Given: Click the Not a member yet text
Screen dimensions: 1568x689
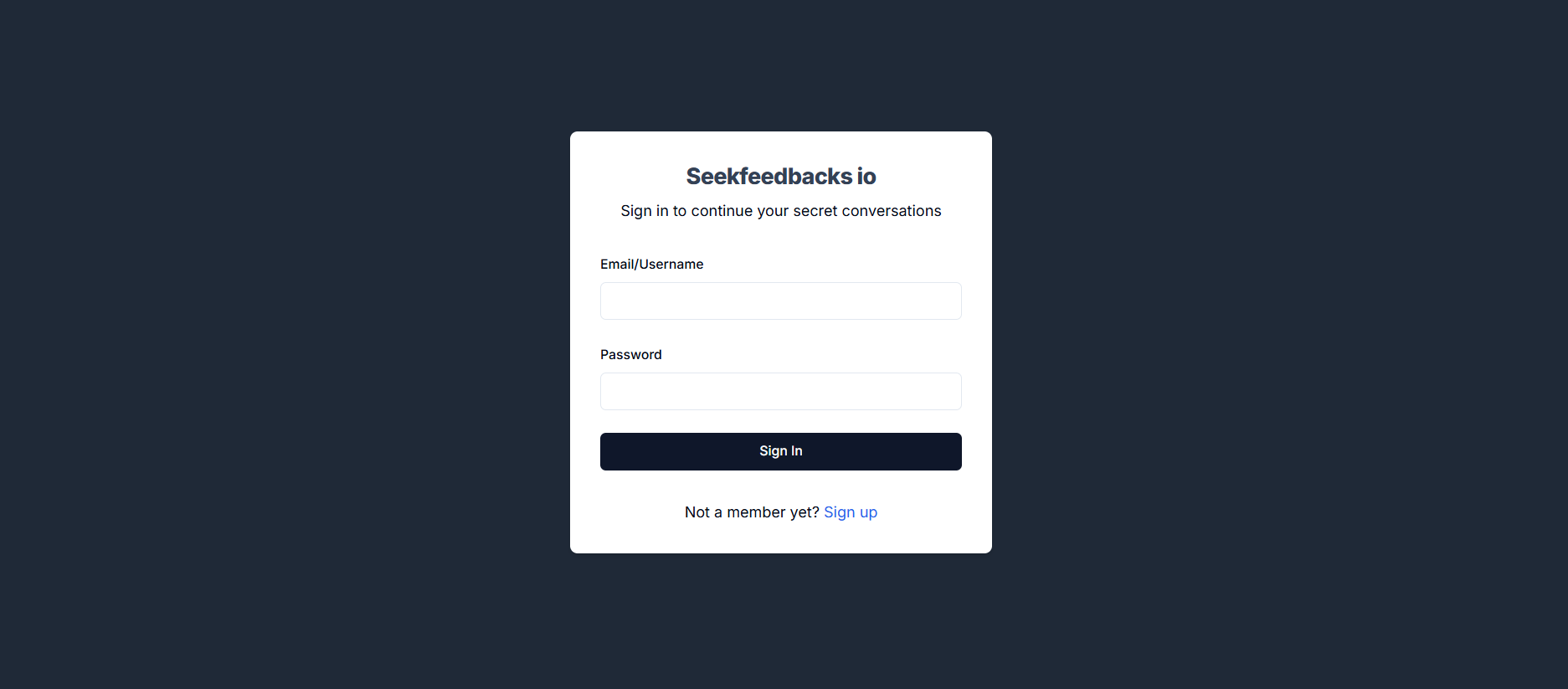Looking at the screenshot, I should 752,512.
